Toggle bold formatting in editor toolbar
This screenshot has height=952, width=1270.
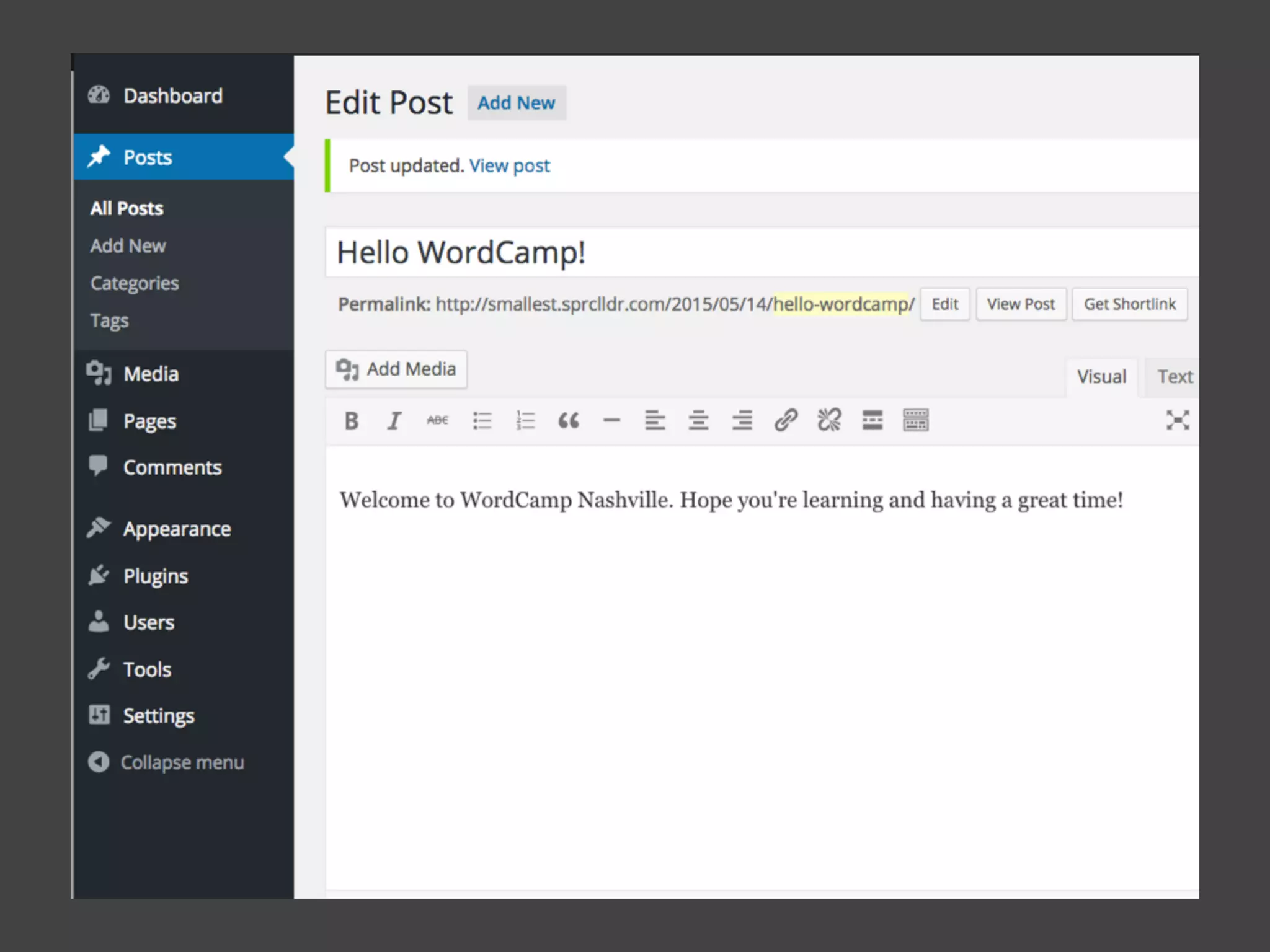pos(351,421)
